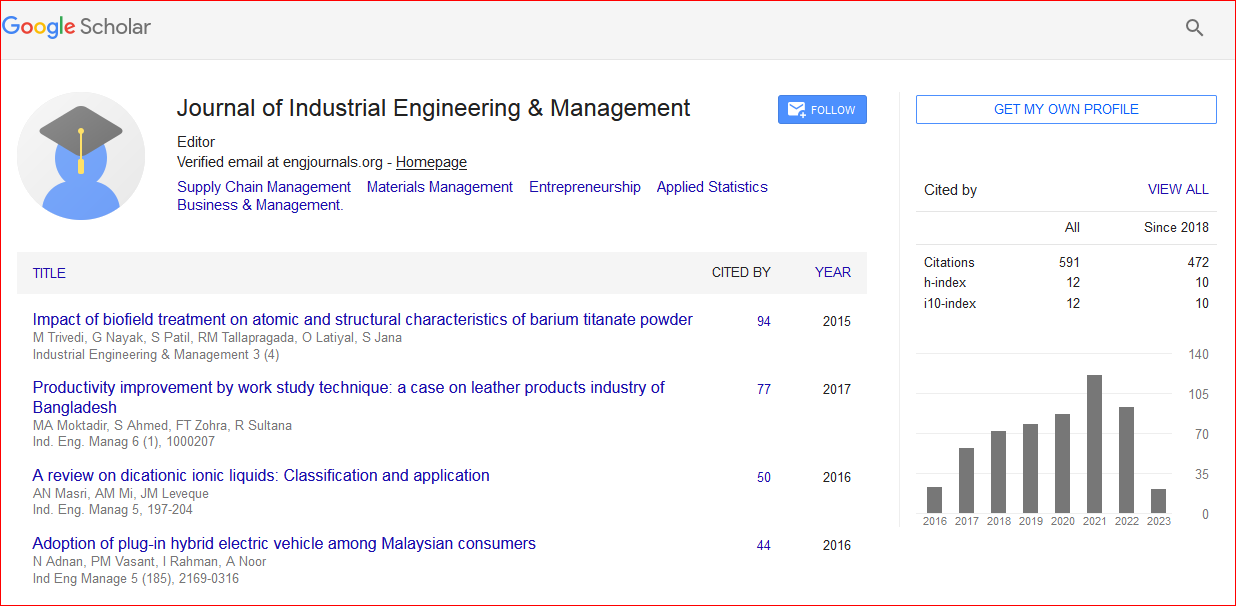Sort publications by Year column

[832, 272]
